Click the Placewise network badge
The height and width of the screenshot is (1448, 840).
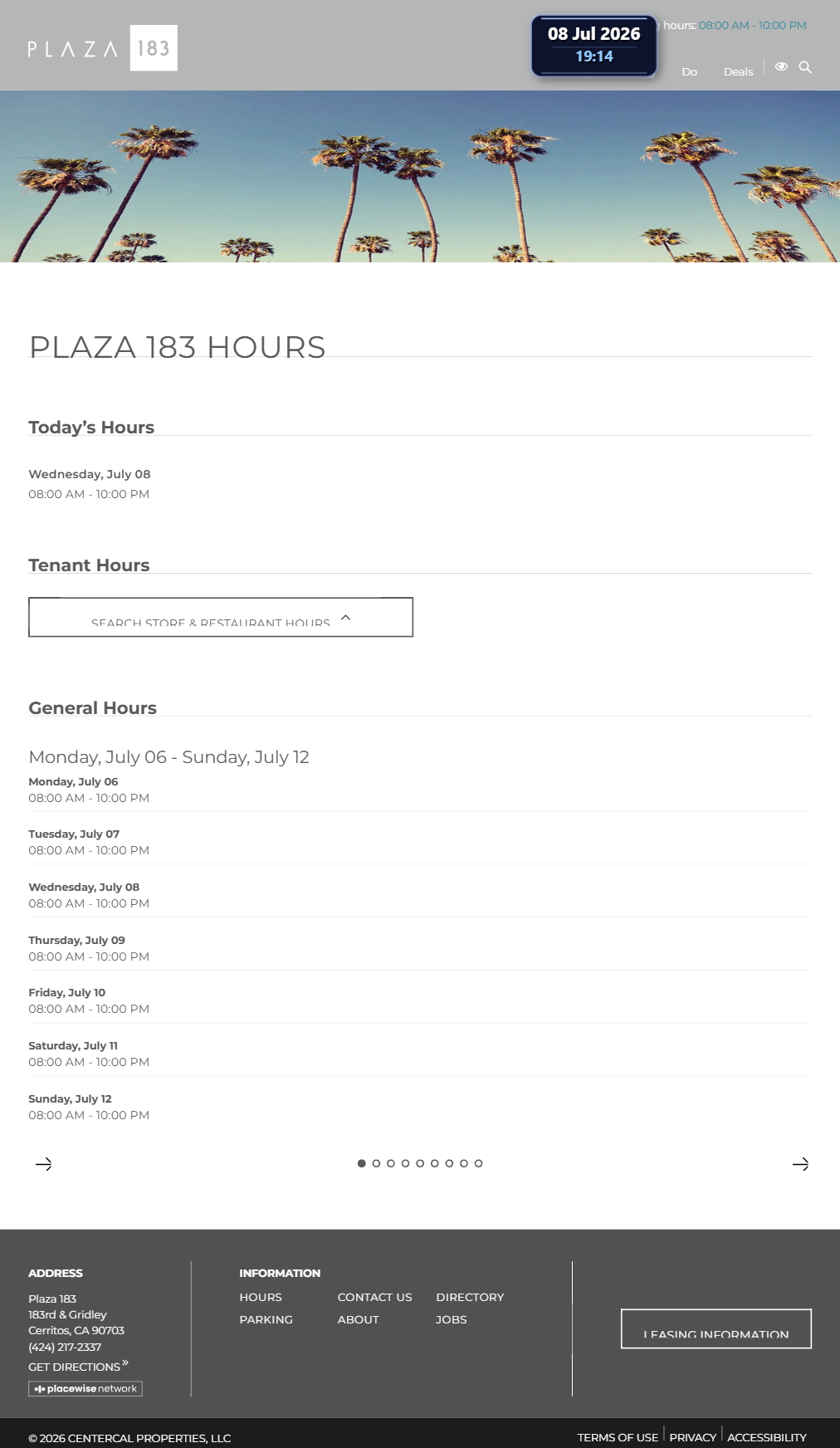pos(85,1388)
